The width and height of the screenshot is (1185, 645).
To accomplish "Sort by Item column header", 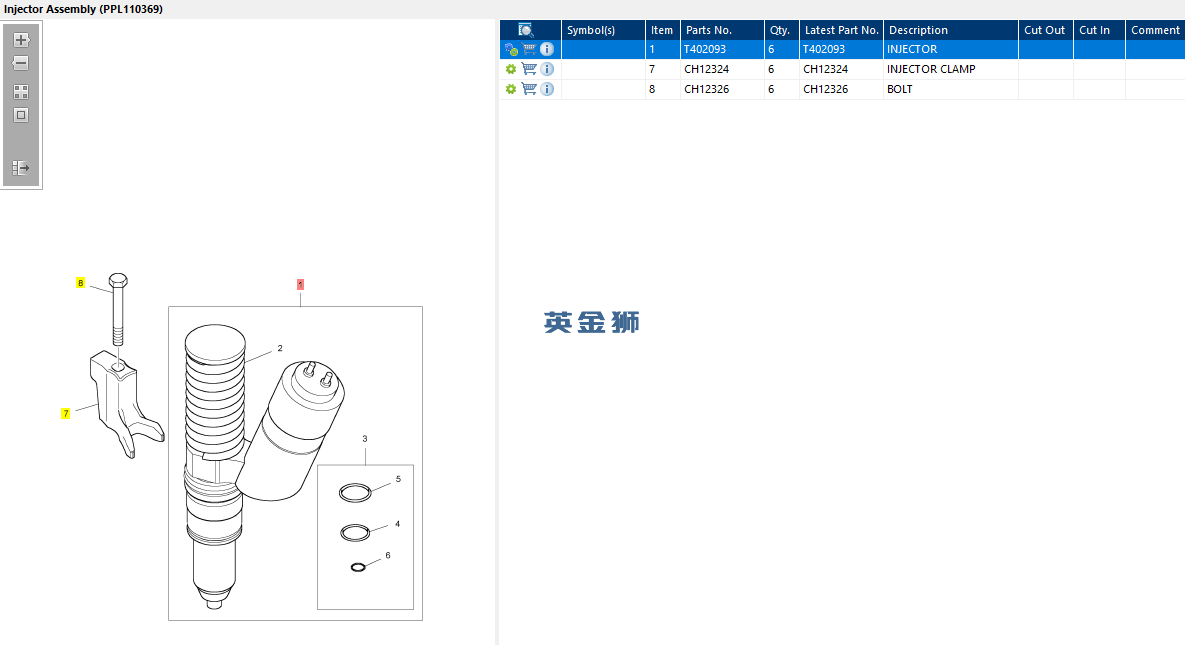I will pyautogui.click(x=663, y=30).
